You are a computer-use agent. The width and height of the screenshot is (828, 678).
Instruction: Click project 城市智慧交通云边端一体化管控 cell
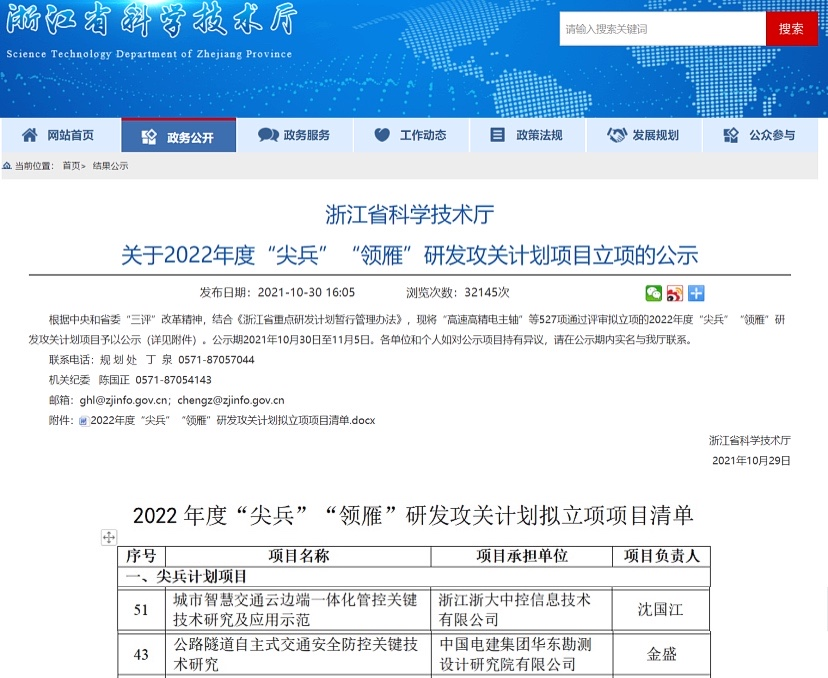(x=298, y=610)
